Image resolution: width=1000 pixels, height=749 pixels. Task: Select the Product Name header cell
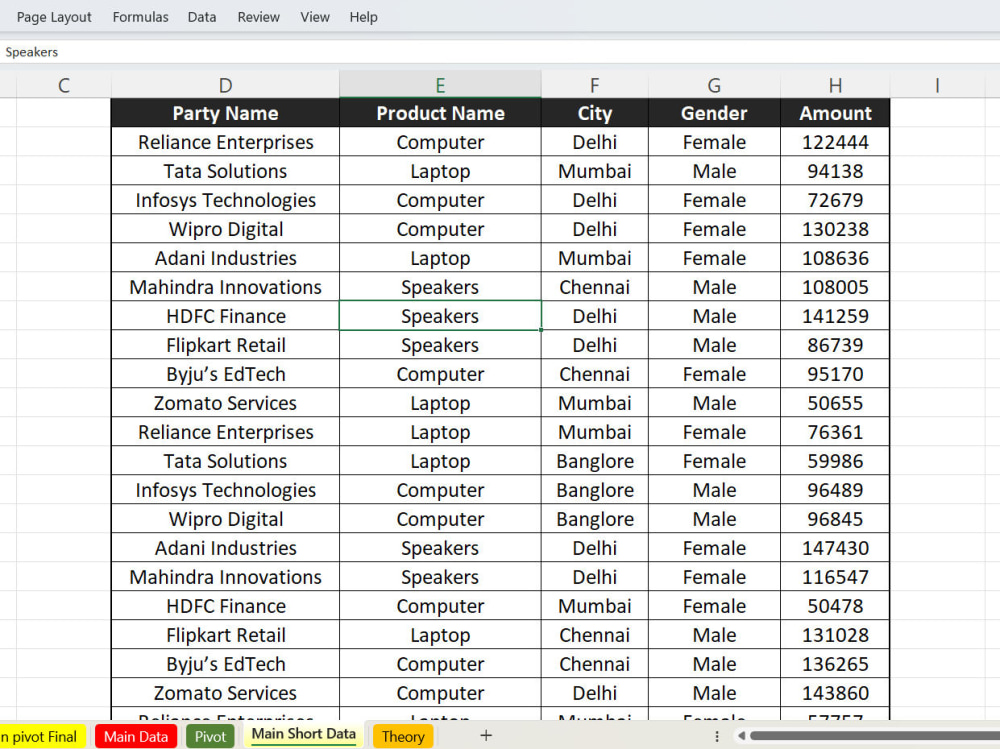tap(440, 113)
